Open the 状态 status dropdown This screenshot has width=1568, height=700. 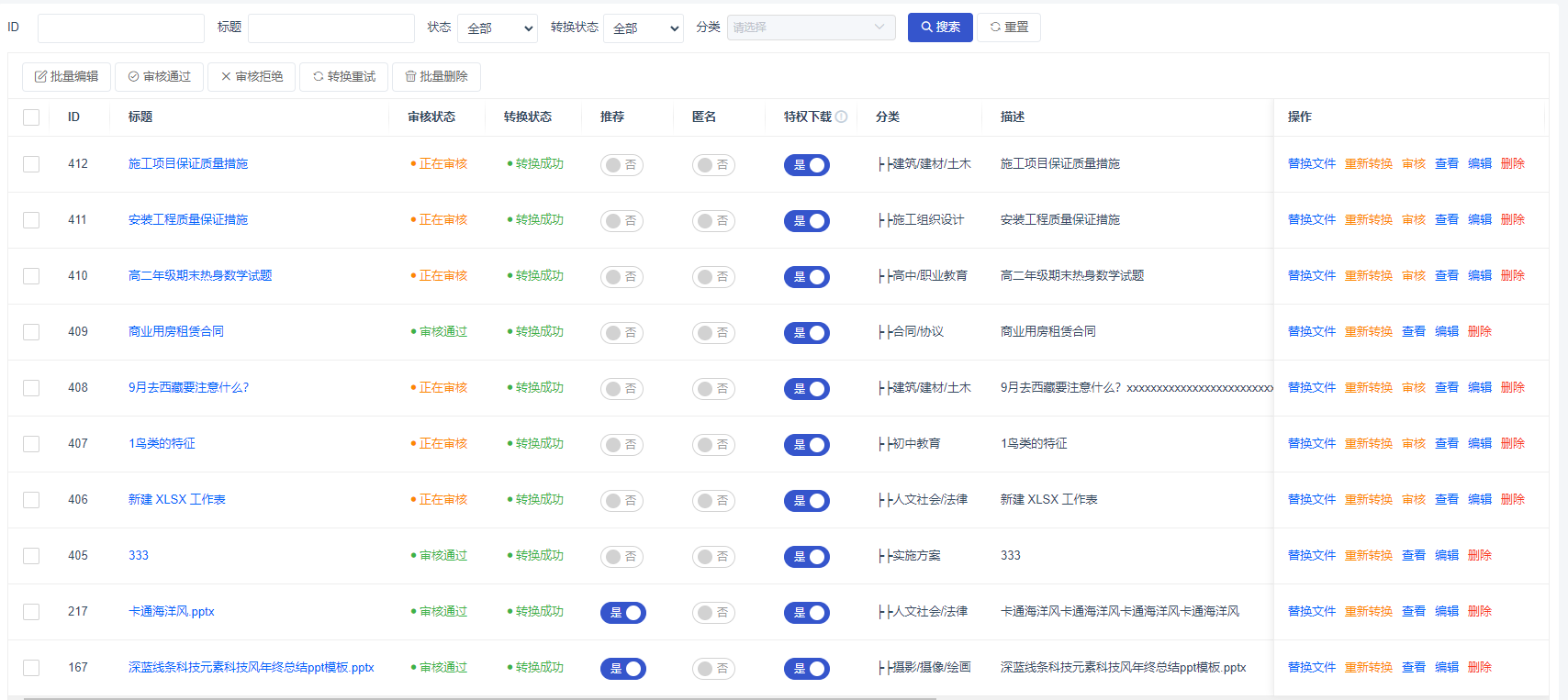(x=498, y=28)
